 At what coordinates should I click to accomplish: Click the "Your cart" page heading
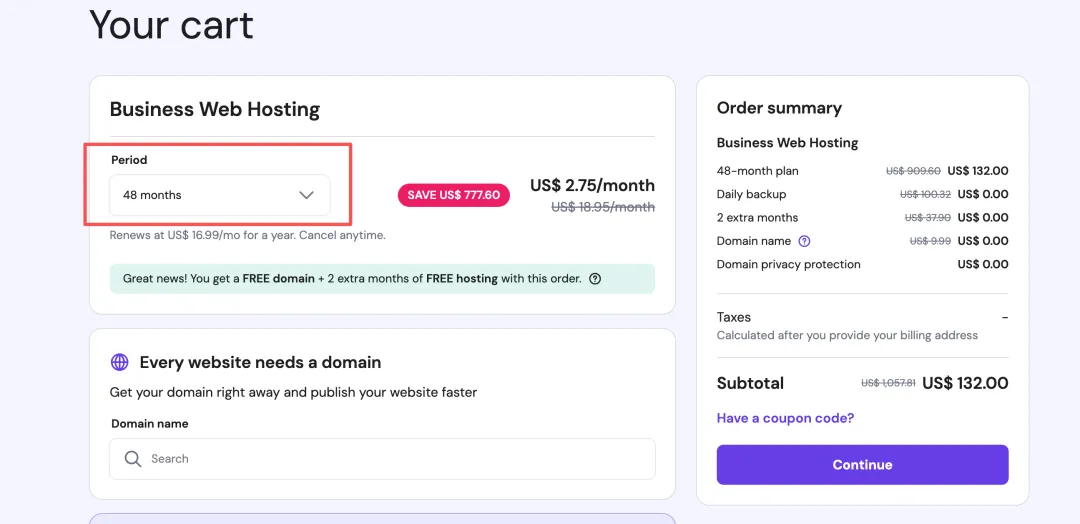pos(171,25)
